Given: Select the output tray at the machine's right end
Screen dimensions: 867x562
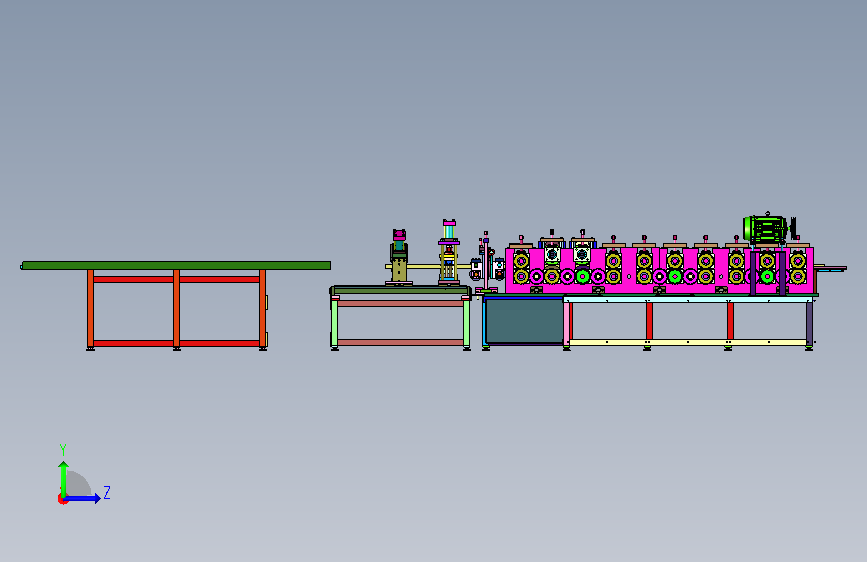Looking at the screenshot, I should pyautogui.click(x=830, y=268).
